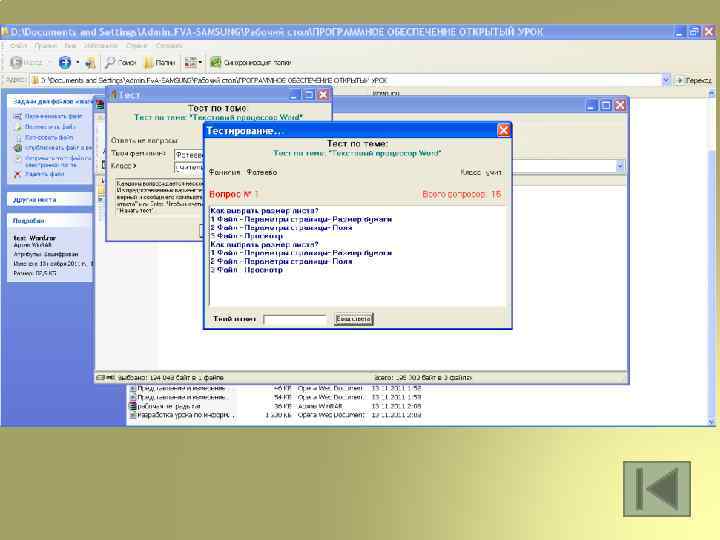Open the Вид menu in Explorer
This screenshot has width=720, height=540.
tap(70, 45)
